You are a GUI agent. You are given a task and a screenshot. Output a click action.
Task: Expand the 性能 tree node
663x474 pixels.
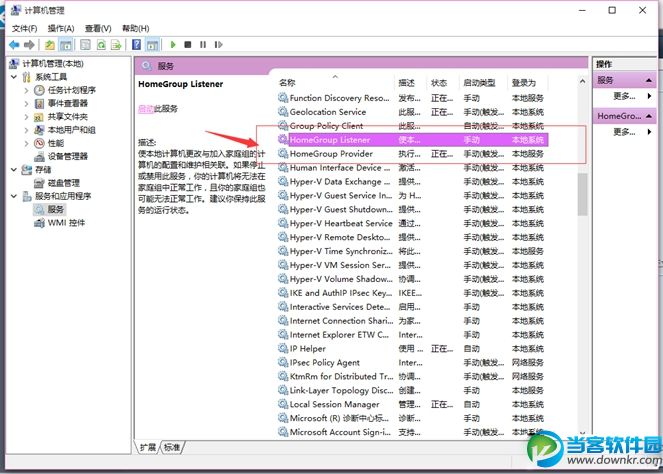(26, 143)
